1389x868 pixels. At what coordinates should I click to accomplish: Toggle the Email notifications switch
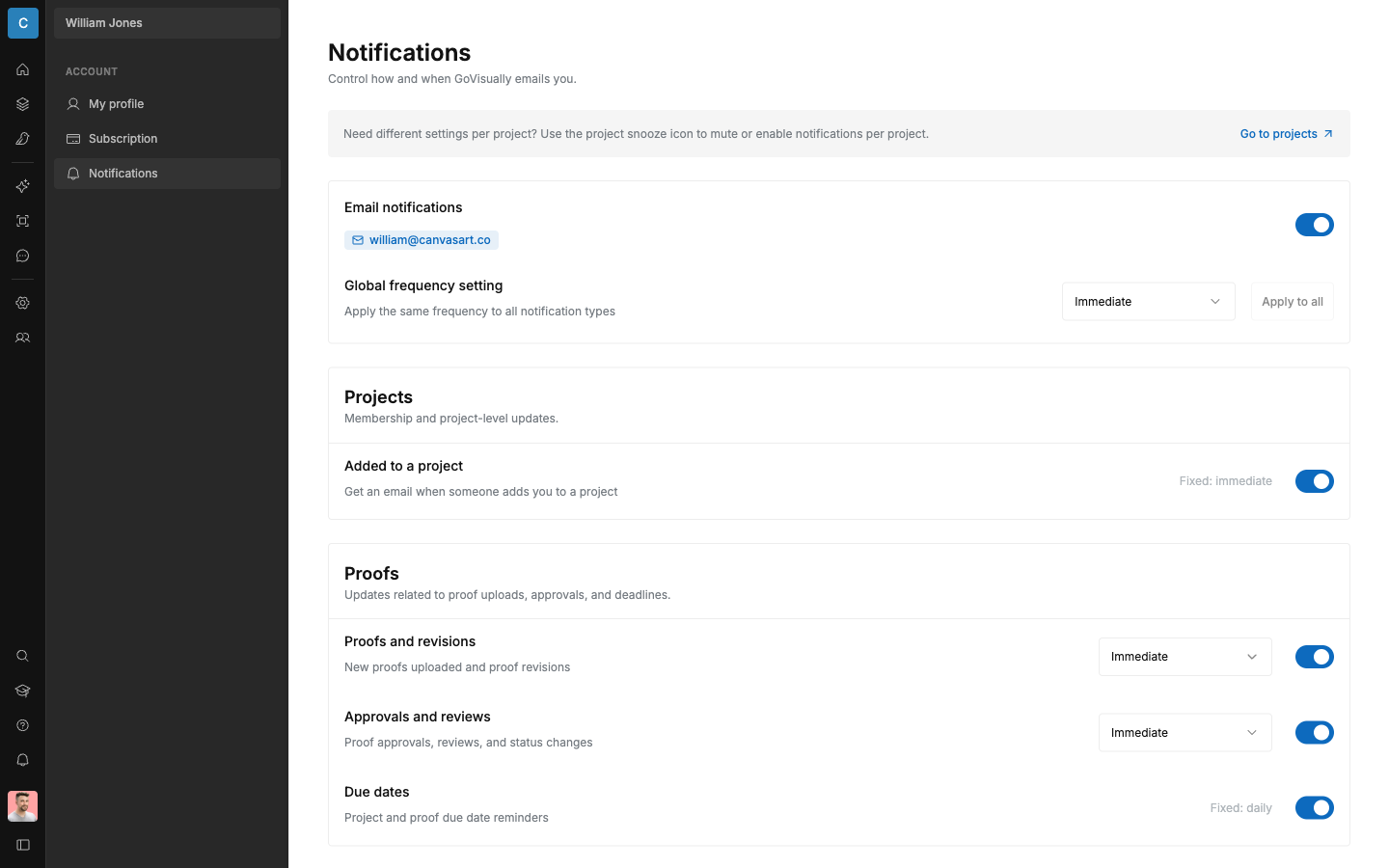click(x=1315, y=225)
